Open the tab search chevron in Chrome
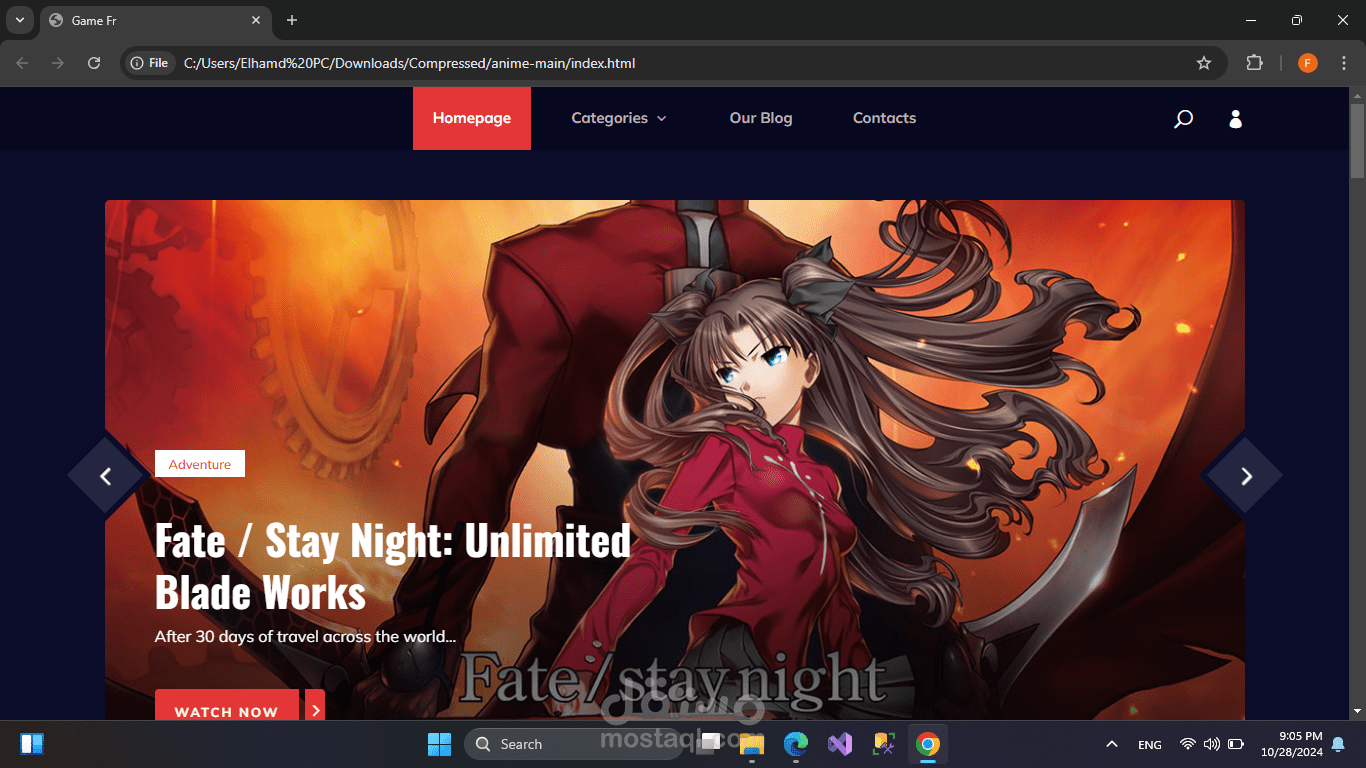The image size is (1366, 768). (18, 19)
